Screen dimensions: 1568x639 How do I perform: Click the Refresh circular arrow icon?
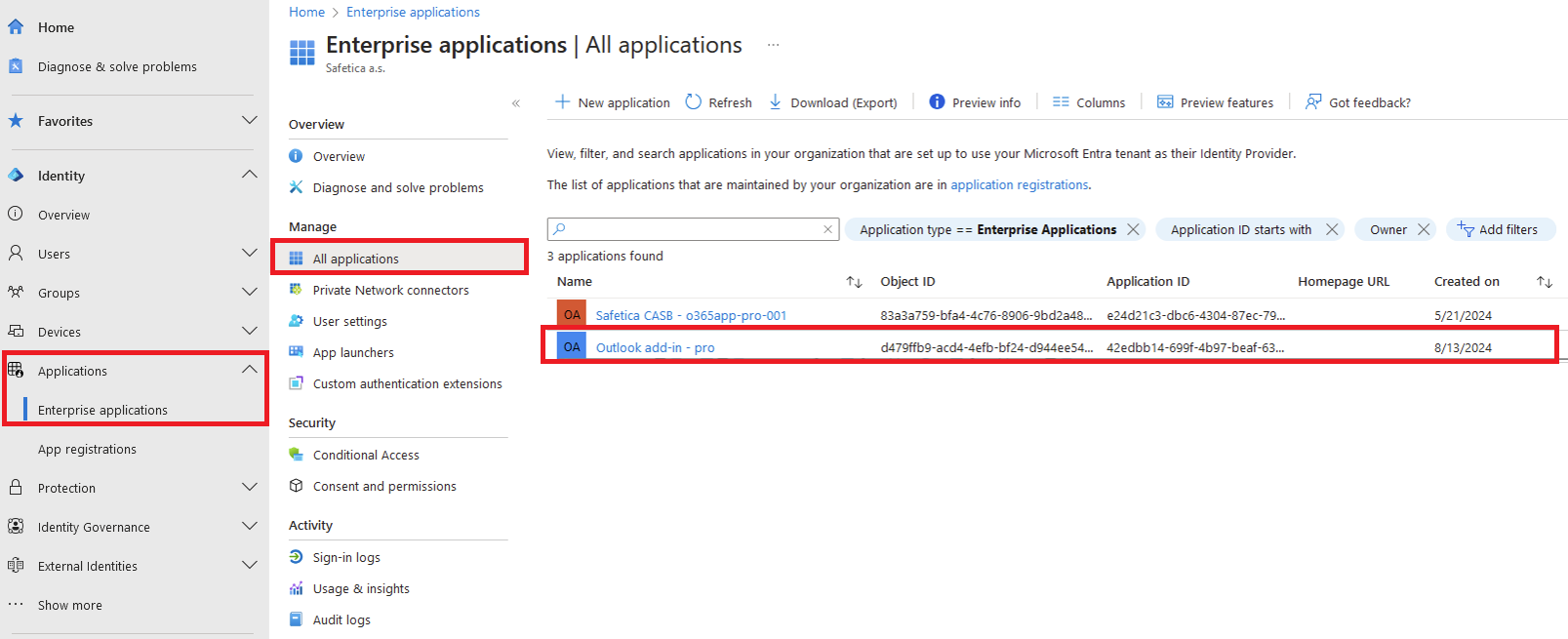(693, 101)
